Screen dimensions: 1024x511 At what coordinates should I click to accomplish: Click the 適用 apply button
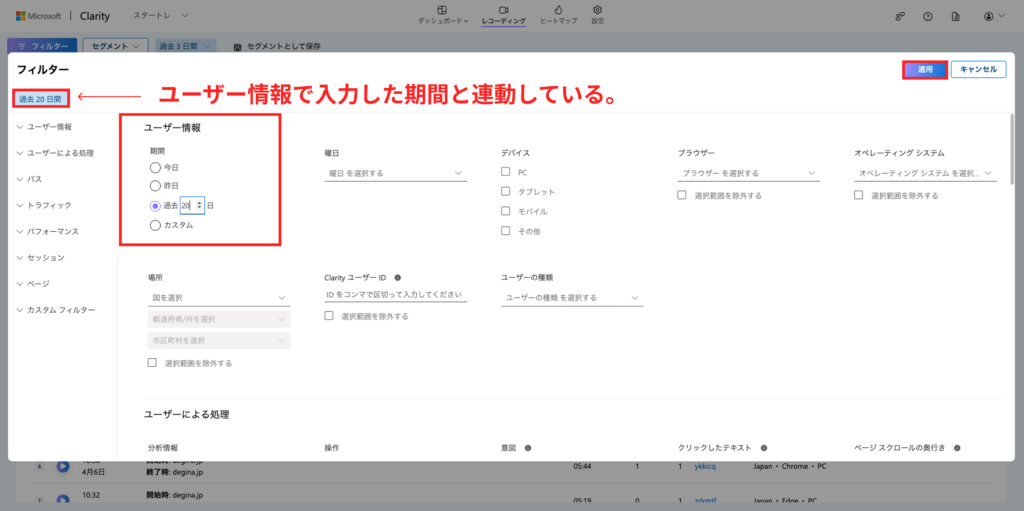[x=925, y=69]
